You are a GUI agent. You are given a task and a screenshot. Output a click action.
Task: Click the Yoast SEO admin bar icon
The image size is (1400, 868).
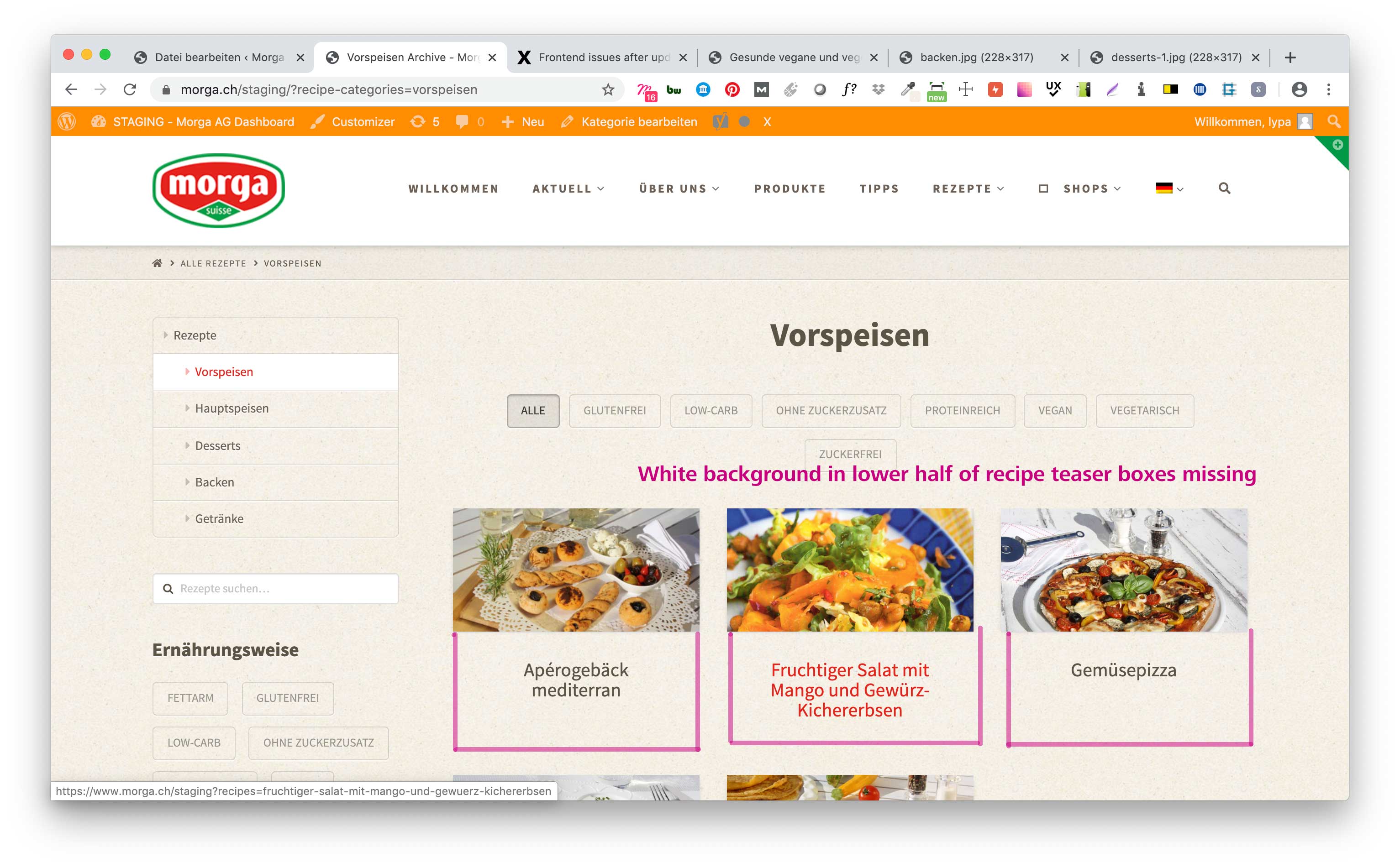(x=720, y=122)
